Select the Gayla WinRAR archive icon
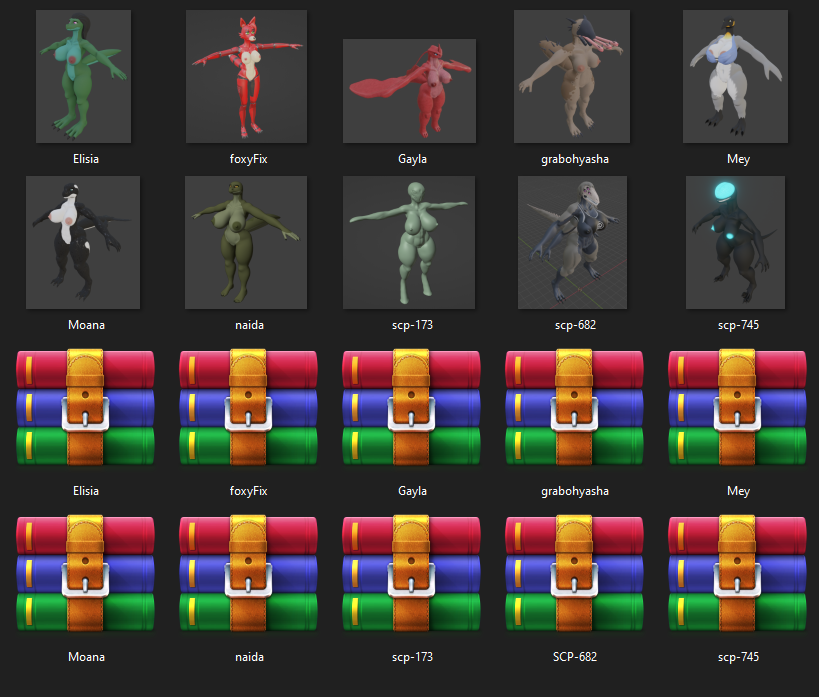The width and height of the screenshot is (819, 697). pos(411,407)
